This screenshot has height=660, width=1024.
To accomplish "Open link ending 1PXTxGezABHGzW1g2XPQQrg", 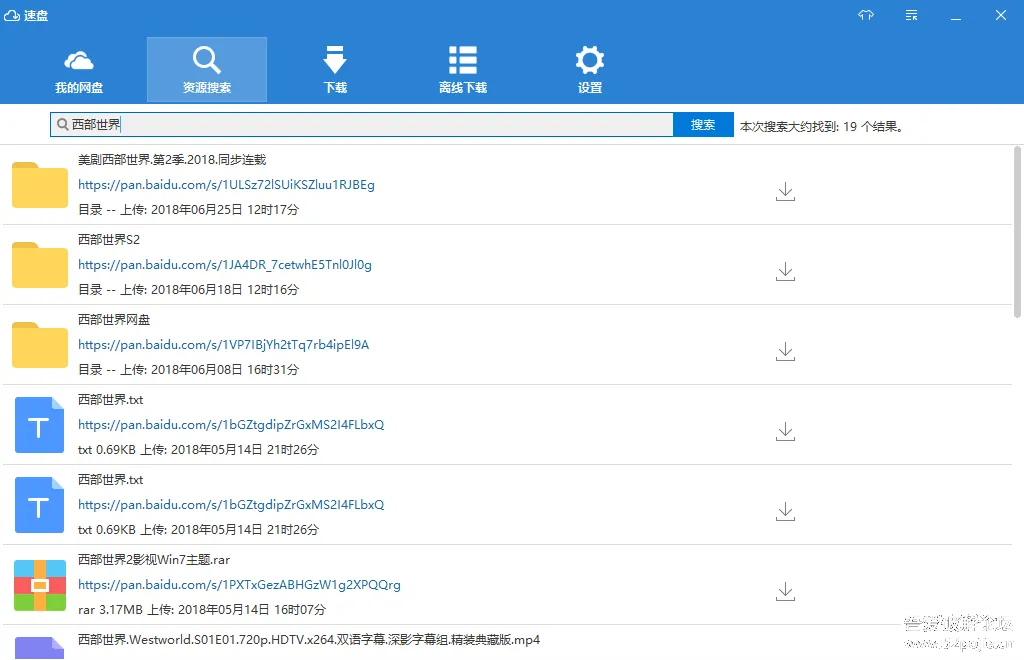I will click(239, 584).
